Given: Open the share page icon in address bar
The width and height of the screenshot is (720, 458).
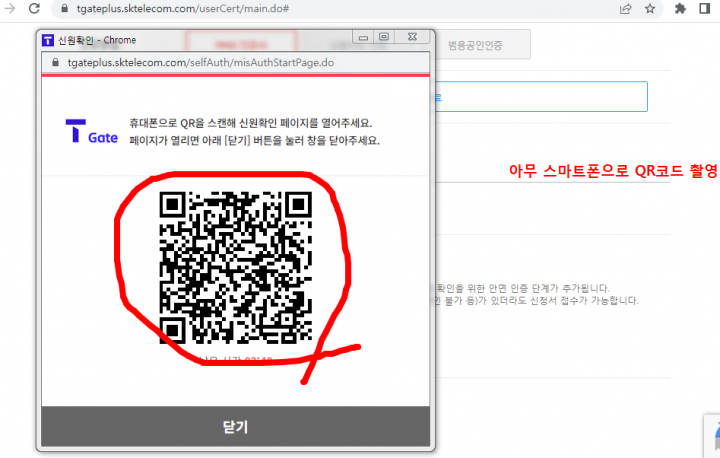Looking at the screenshot, I should click(625, 9).
